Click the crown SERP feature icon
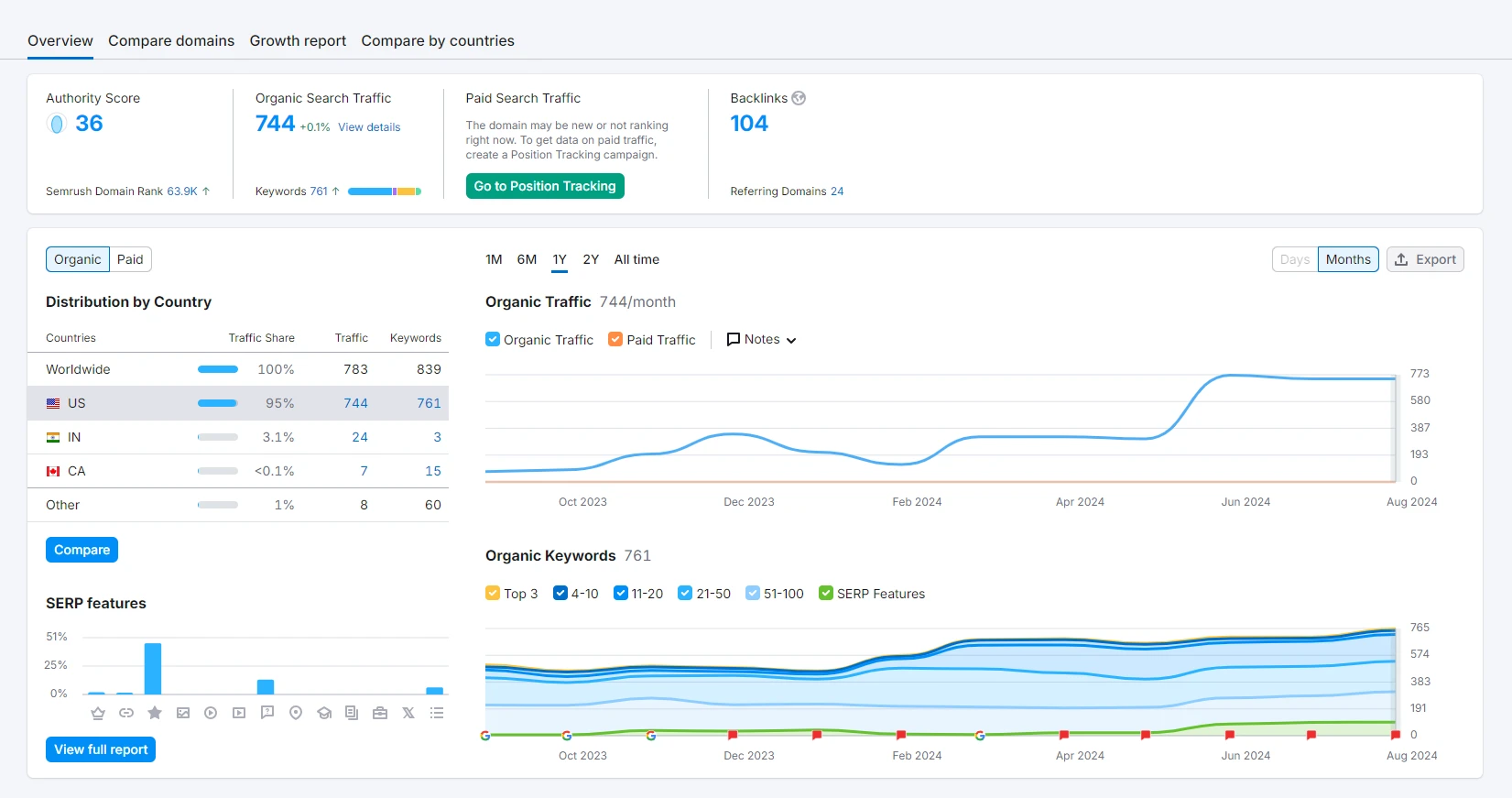The image size is (1512, 798). click(x=98, y=713)
